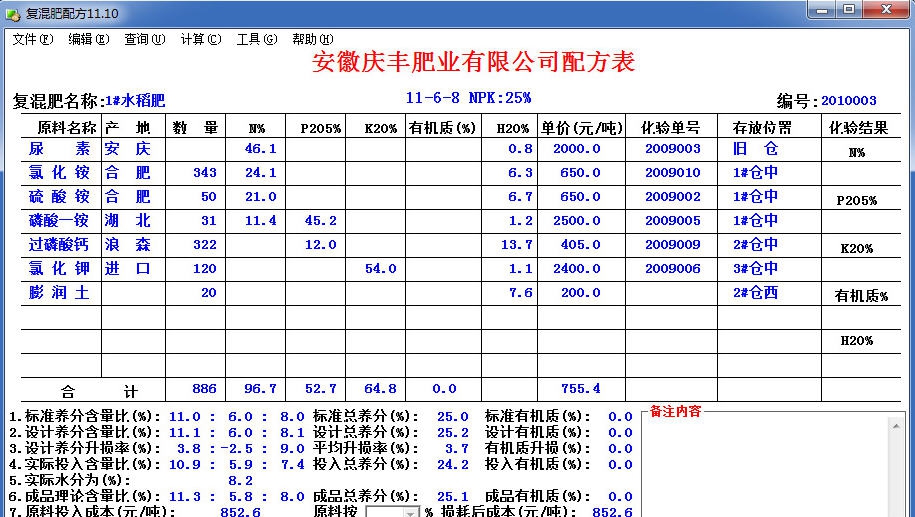
Task: Click test number 2009010
Action: pyautogui.click(x=672, y=173)
